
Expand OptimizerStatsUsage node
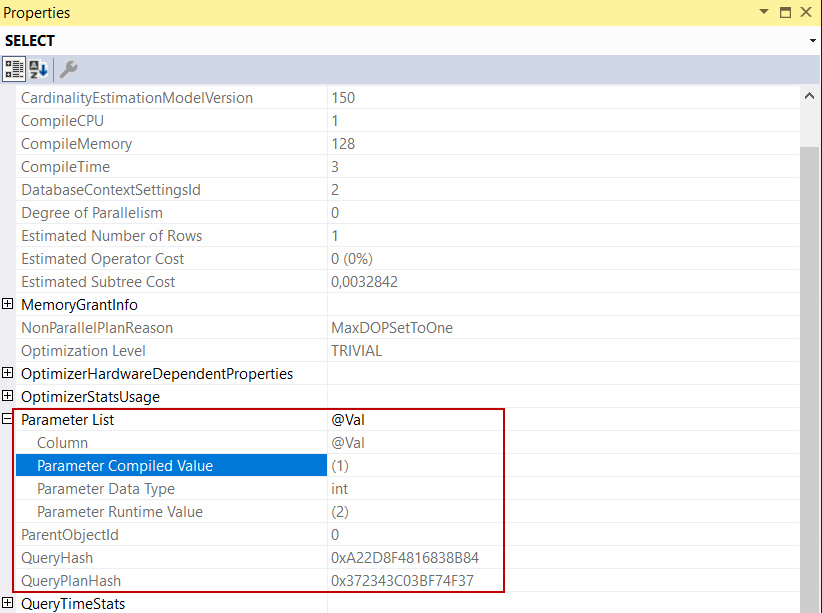click(x=7, y=396)
